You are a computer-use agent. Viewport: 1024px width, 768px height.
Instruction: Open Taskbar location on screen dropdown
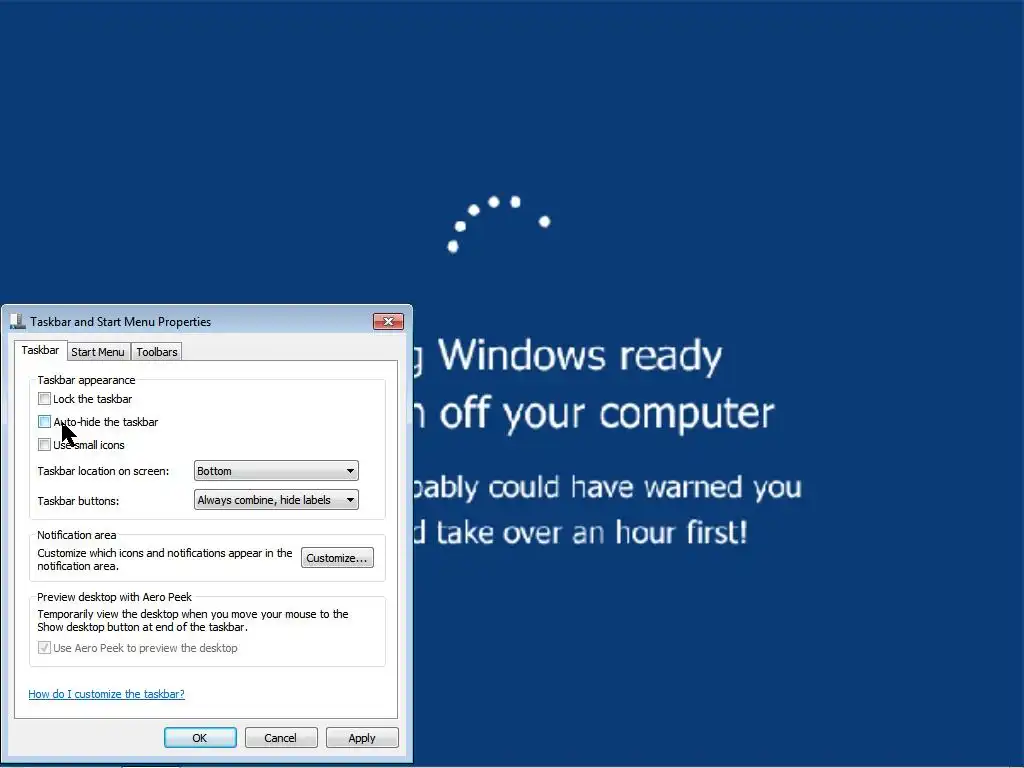[x=276, y=471]
